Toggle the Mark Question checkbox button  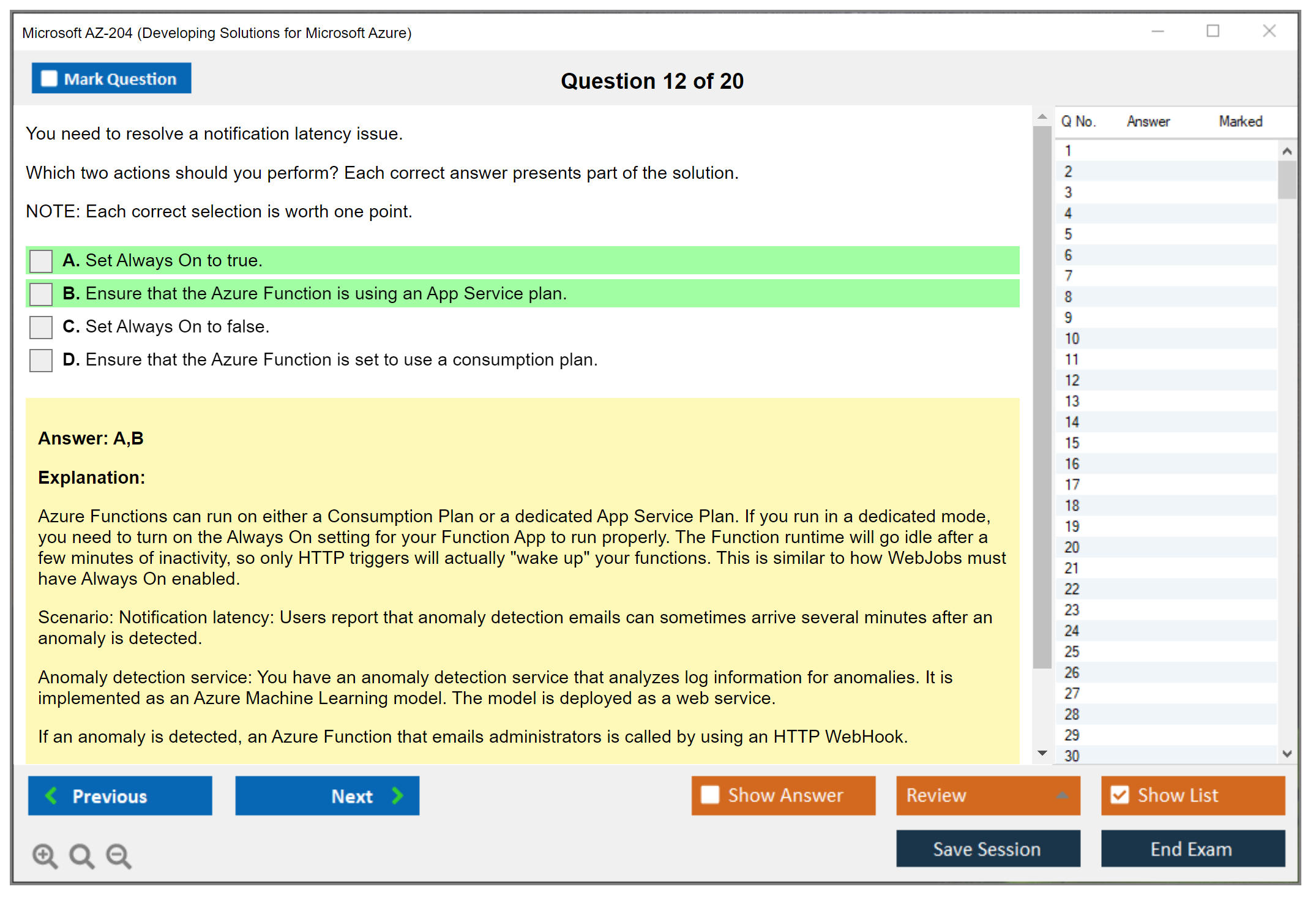pyautogui.click(x=111, y=78)
